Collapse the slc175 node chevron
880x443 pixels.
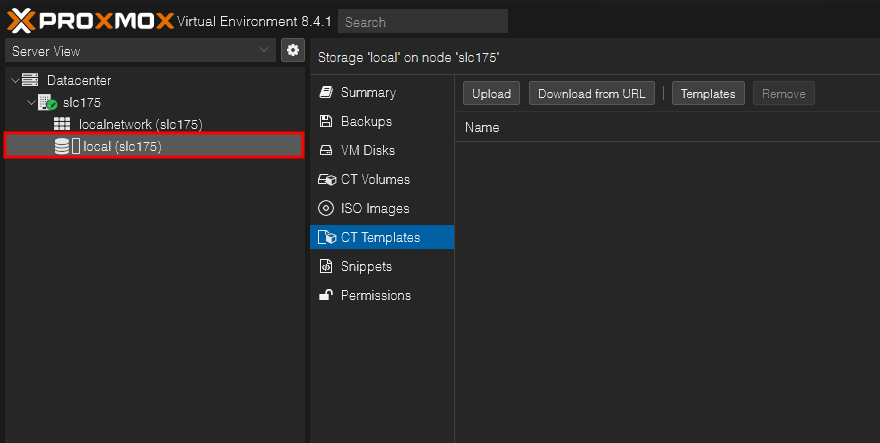pos(31,103)
